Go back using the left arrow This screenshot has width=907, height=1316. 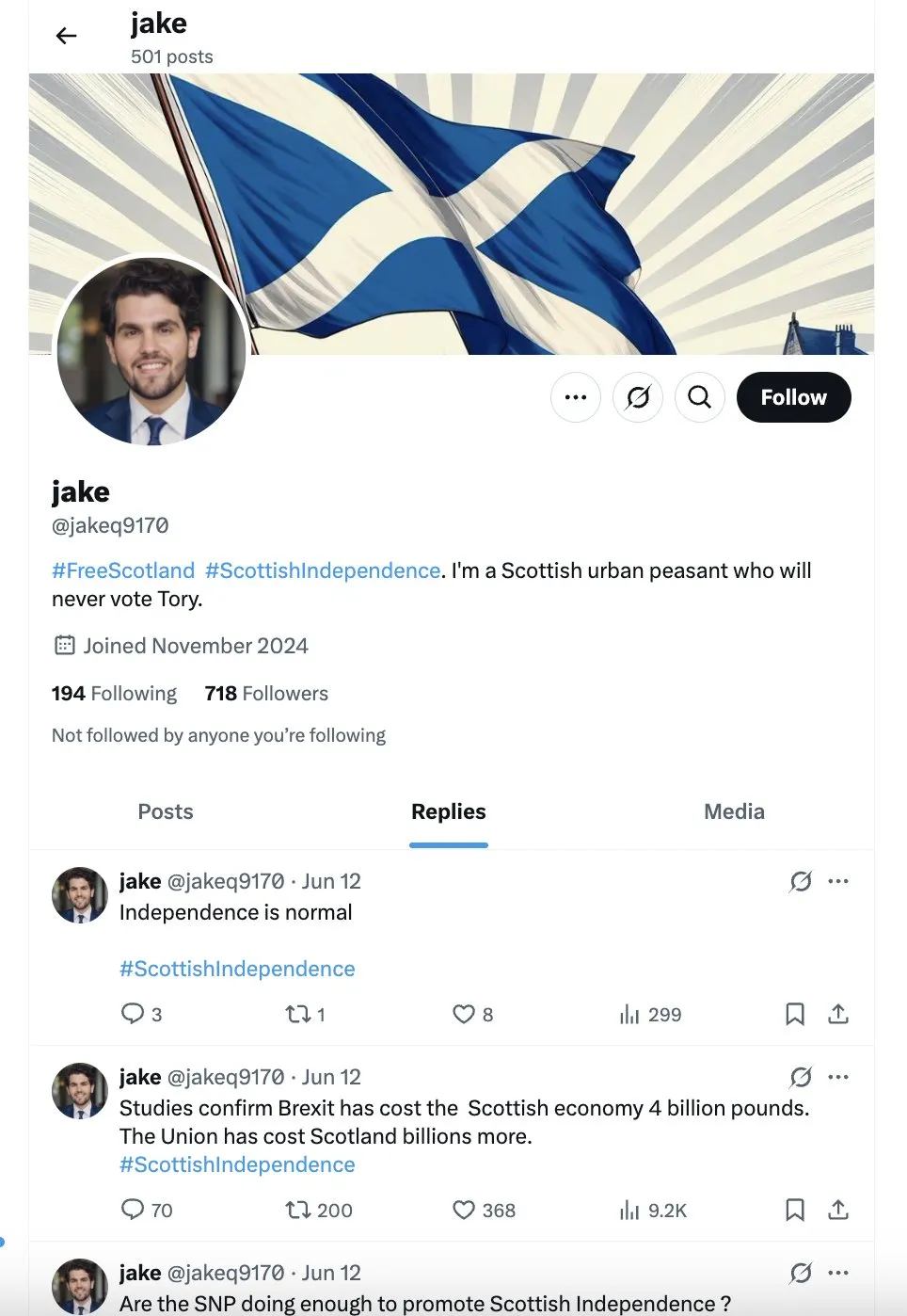66,36
